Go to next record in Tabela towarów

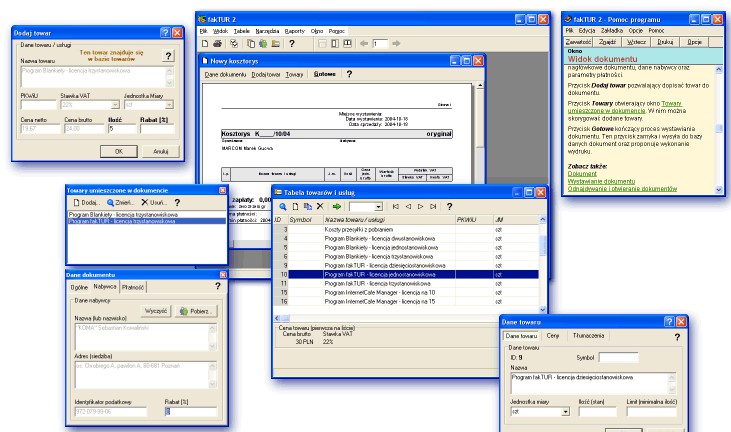pyautogui.click(x=421, y=206)
